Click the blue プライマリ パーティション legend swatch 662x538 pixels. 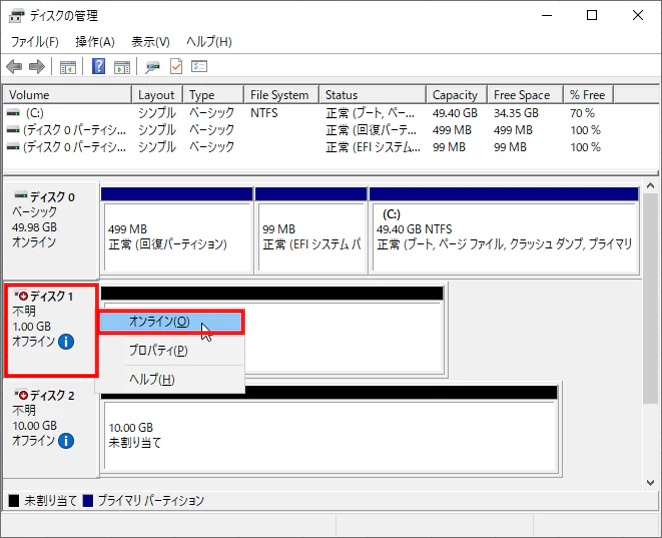tap(88, 501)
